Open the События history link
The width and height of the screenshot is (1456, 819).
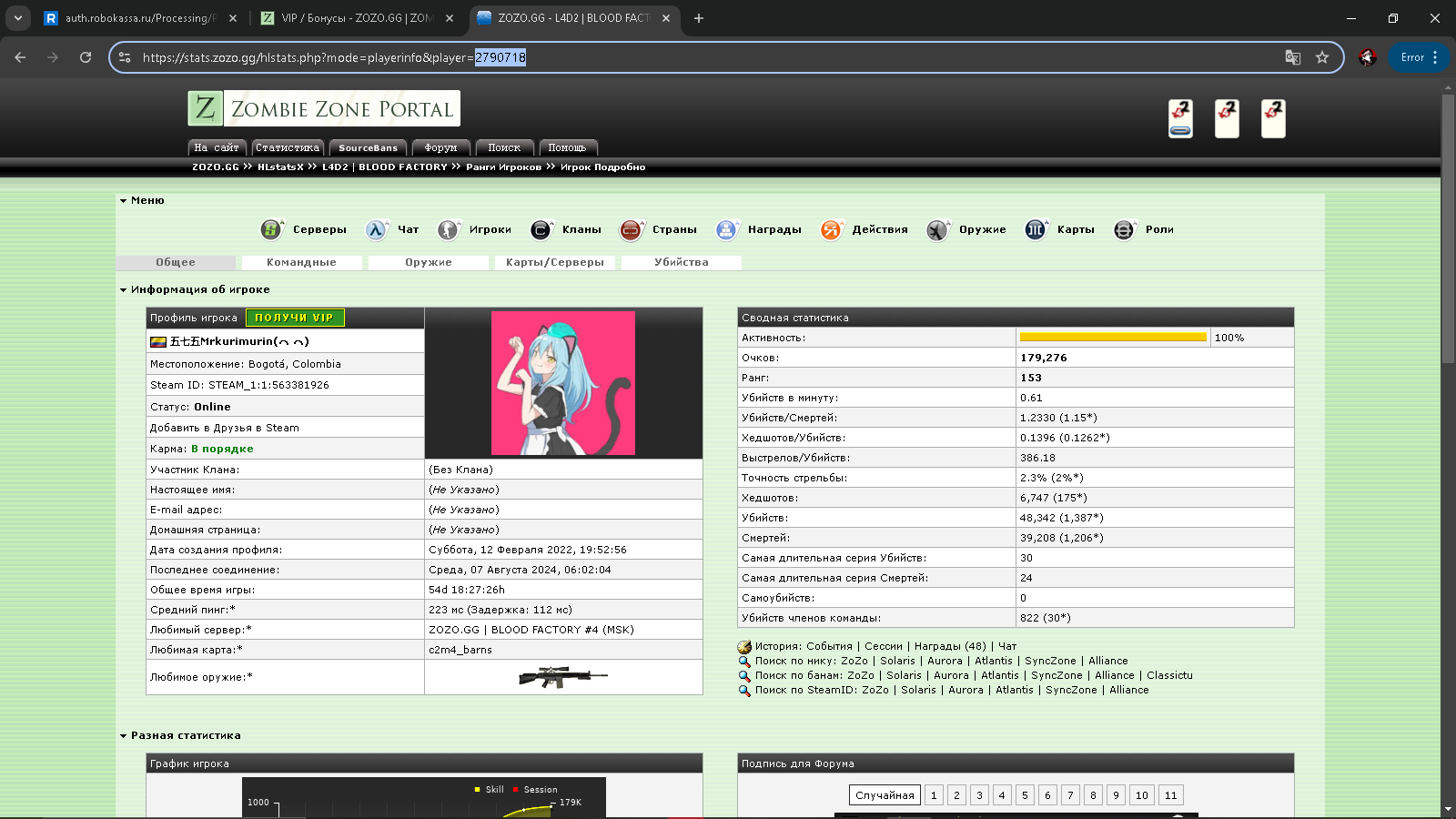[830, 647]
